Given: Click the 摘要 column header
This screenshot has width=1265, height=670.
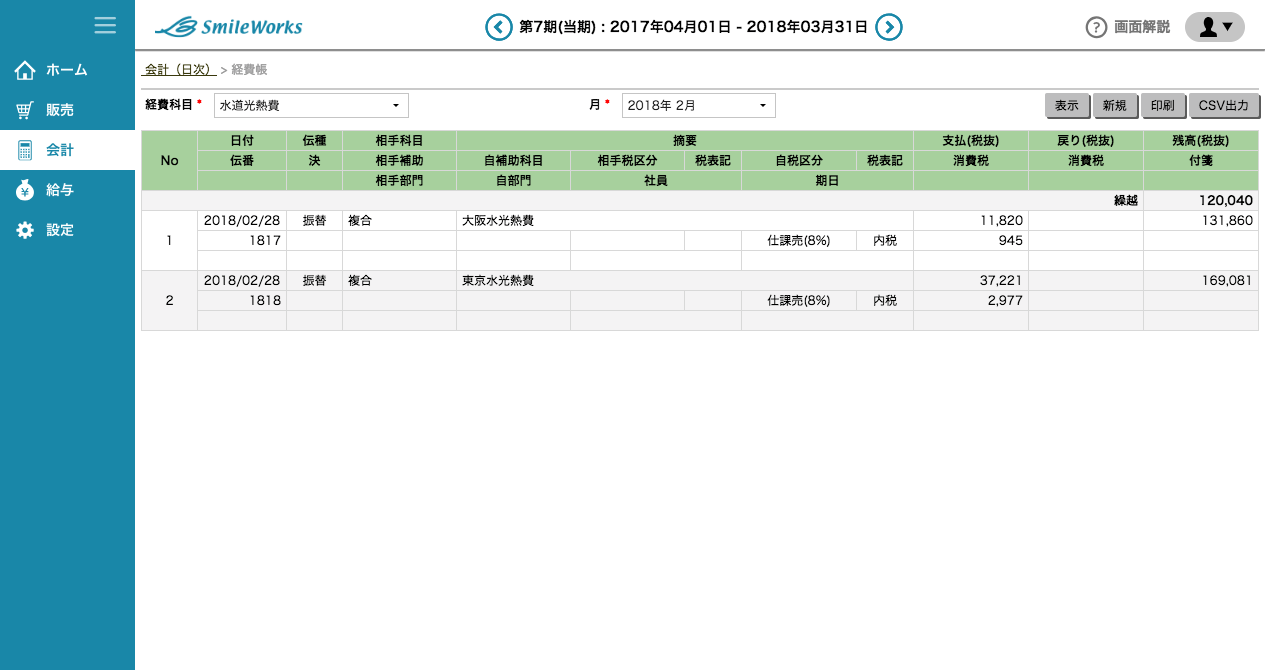Looking at the screenshot, I should click(x=685, y=141).
